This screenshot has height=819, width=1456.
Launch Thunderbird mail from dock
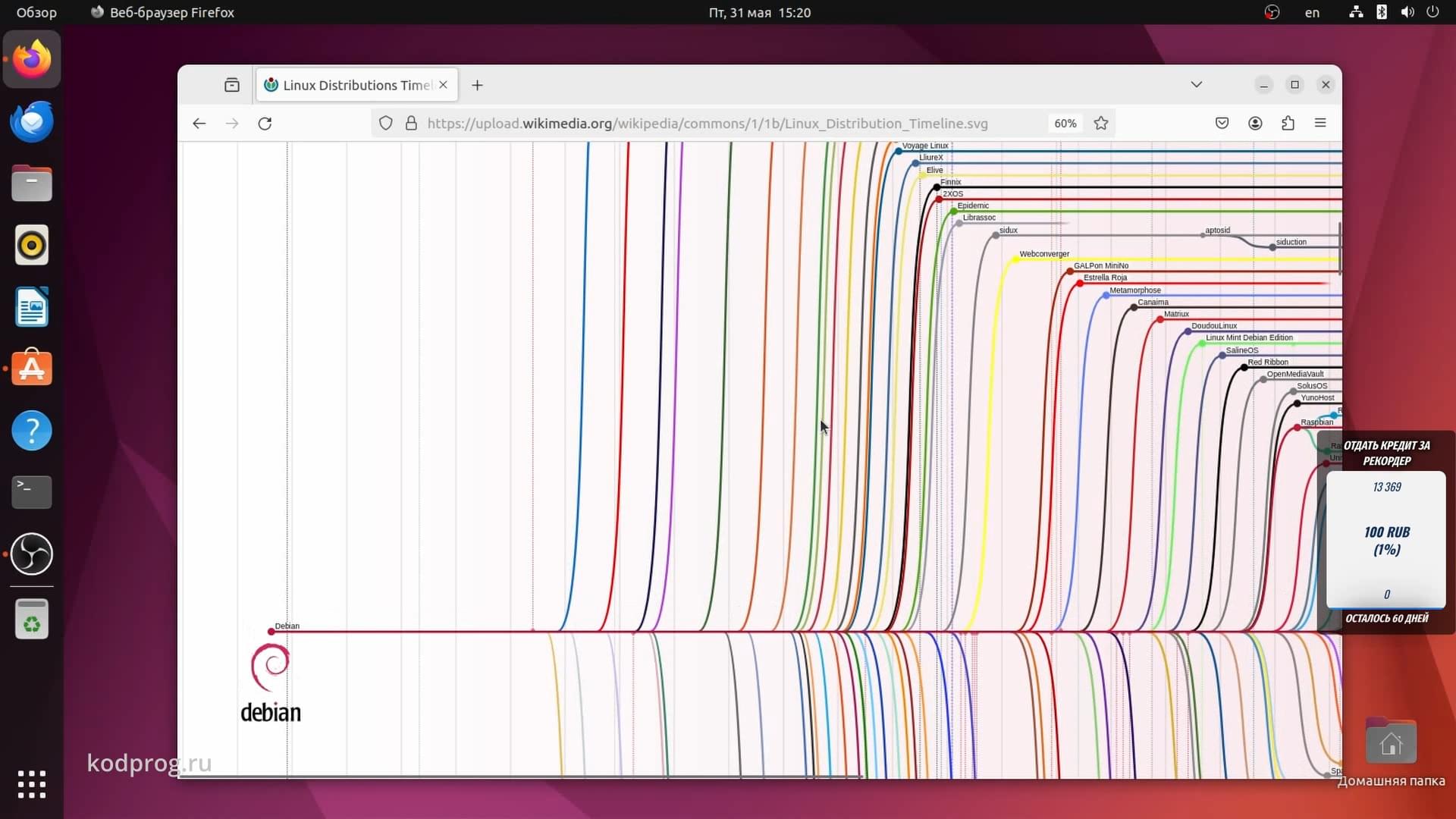32,121
